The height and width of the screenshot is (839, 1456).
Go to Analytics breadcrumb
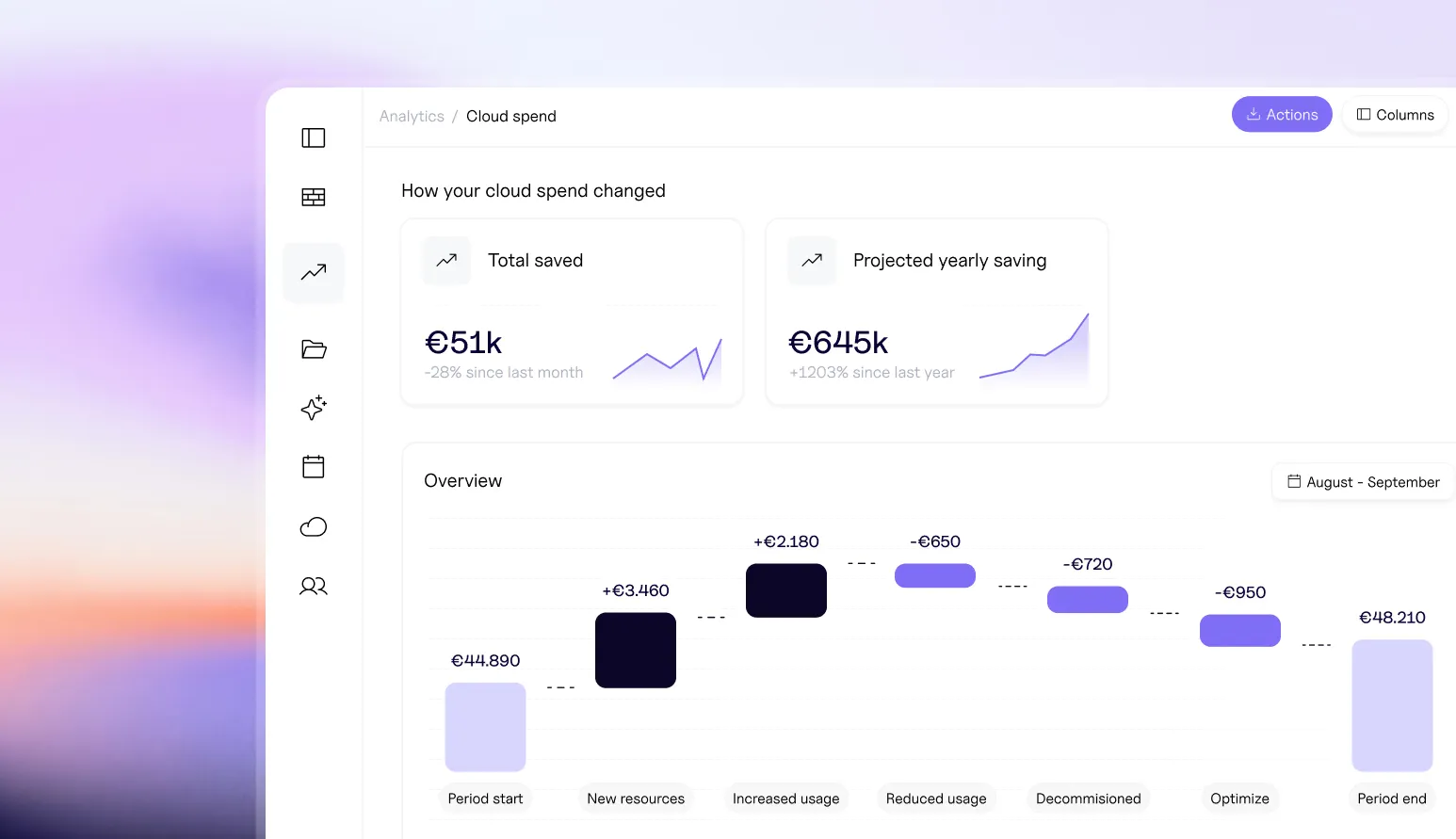coord(412,116)
